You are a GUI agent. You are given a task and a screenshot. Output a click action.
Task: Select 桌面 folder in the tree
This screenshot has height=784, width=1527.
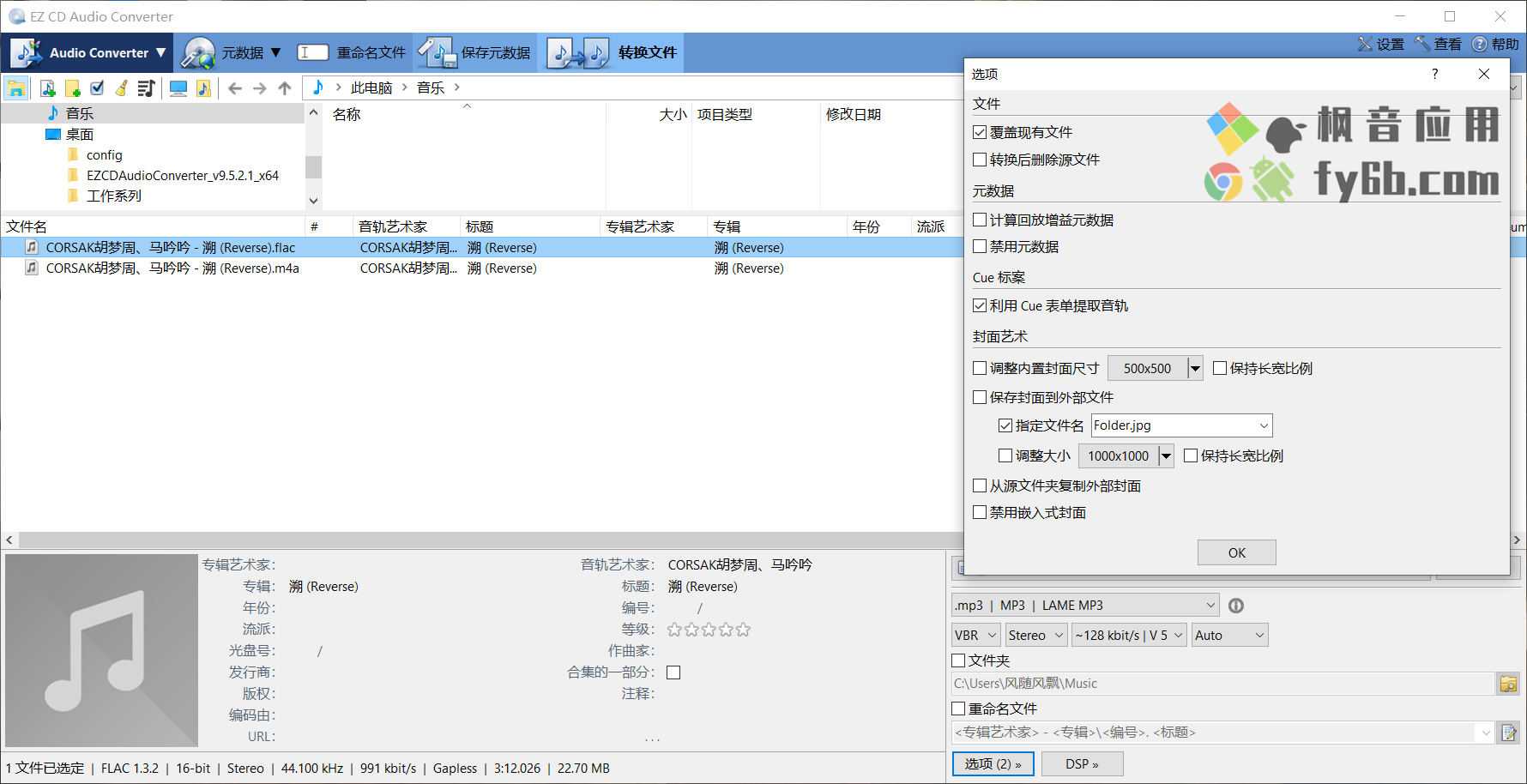80,135
